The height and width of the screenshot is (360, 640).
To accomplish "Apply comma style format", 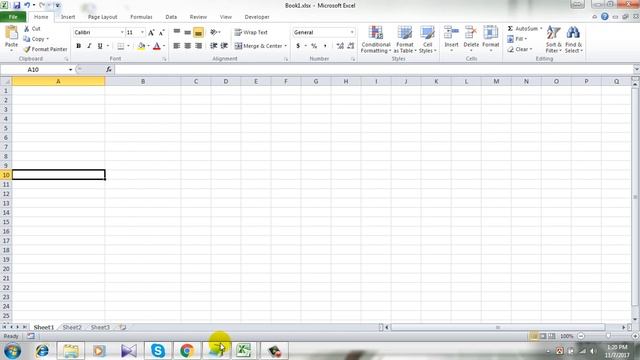I will (325, 46).
